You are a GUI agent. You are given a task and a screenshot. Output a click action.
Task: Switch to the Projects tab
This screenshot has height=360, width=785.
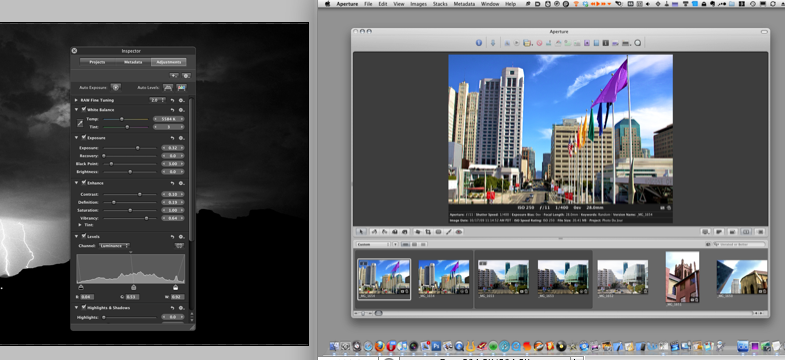click(x=97, y=62)
